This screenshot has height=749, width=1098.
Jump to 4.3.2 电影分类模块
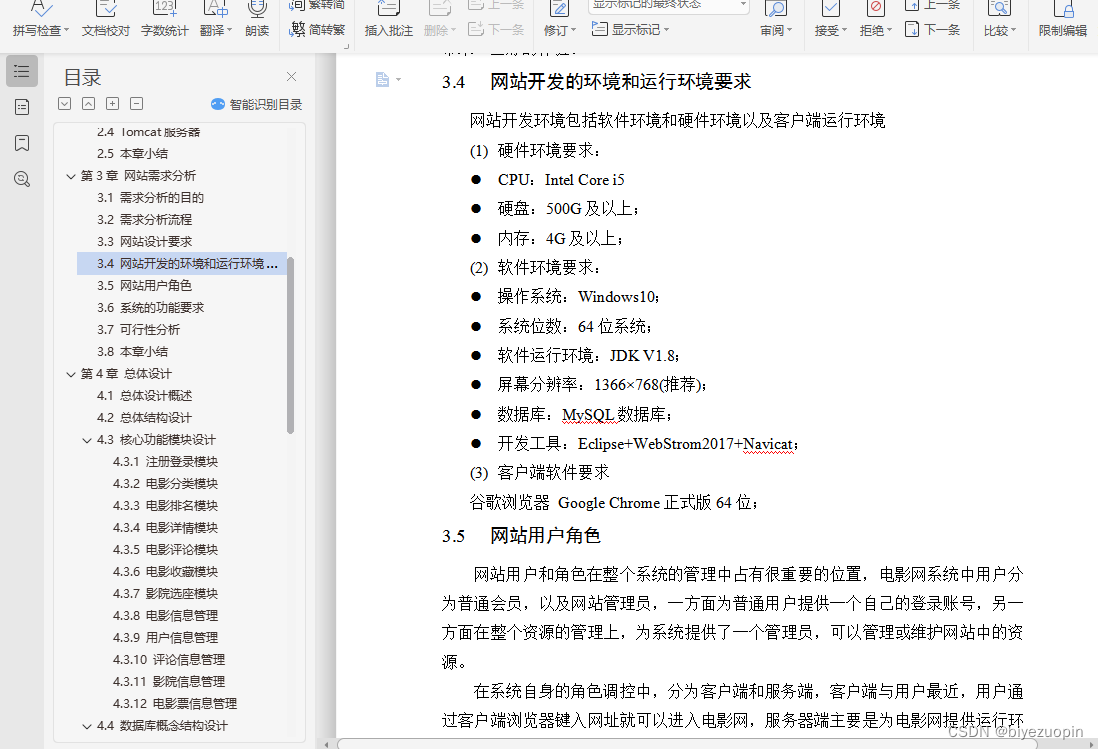pyautogui.click(x=165, y=484)
